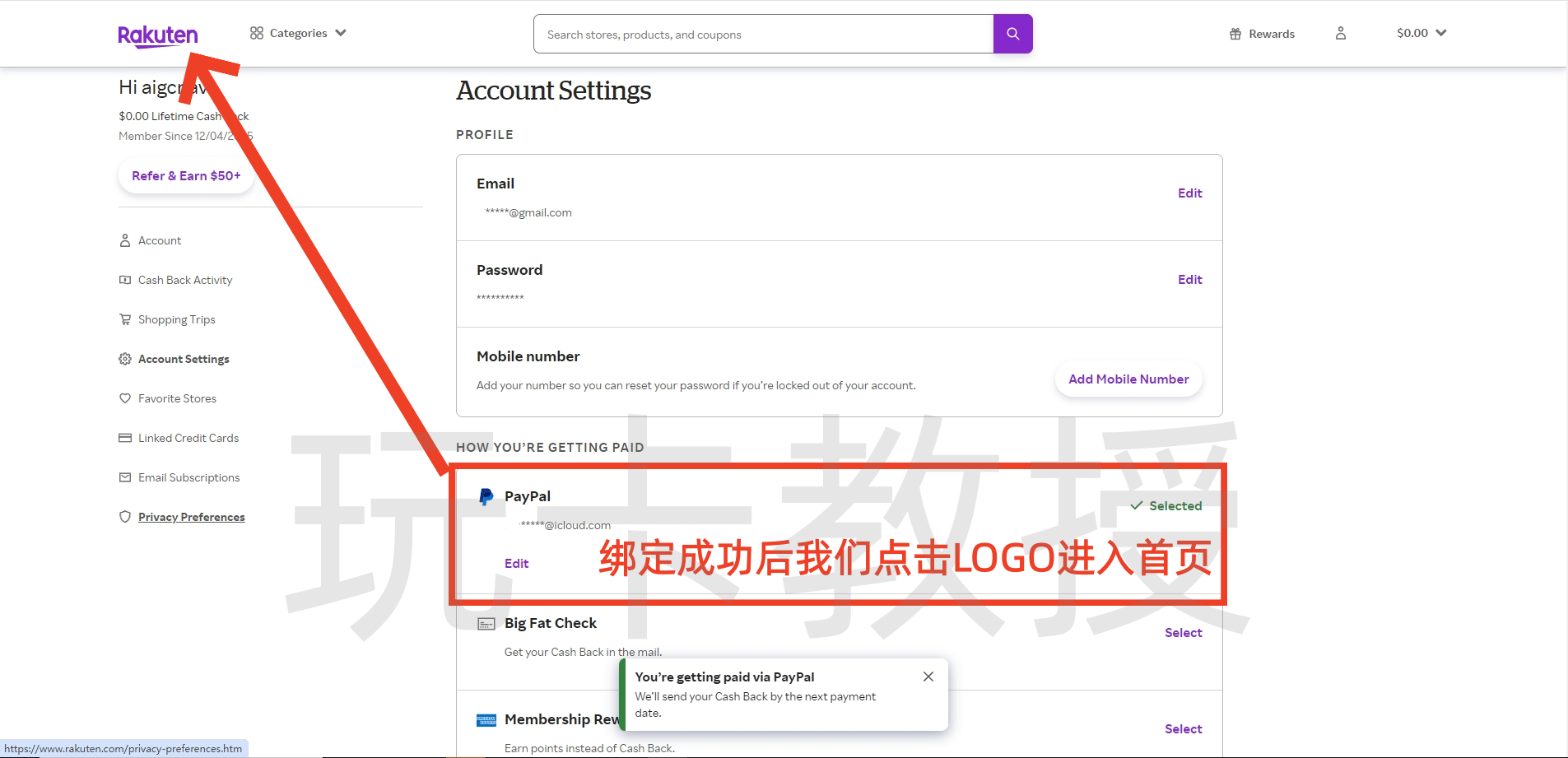Click the Big Fat Check icon

[x=486, y=624]
